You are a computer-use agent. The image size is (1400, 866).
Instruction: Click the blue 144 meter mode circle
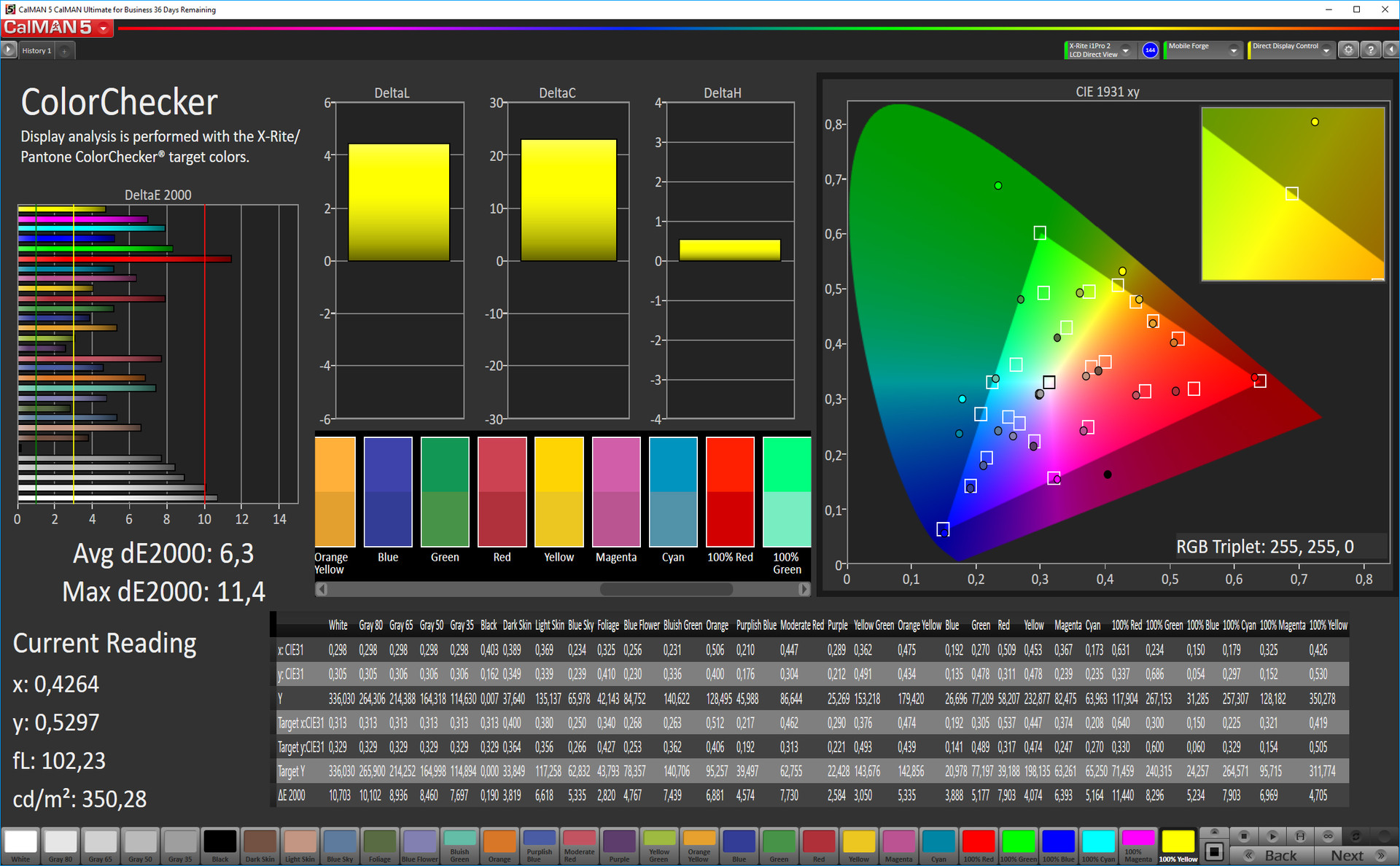coord(1150,50)
